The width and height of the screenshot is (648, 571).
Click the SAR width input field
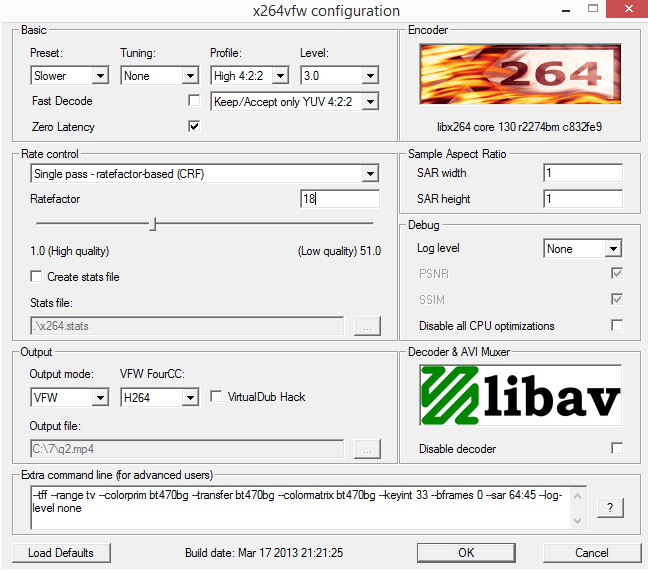[x=583, y=173]
